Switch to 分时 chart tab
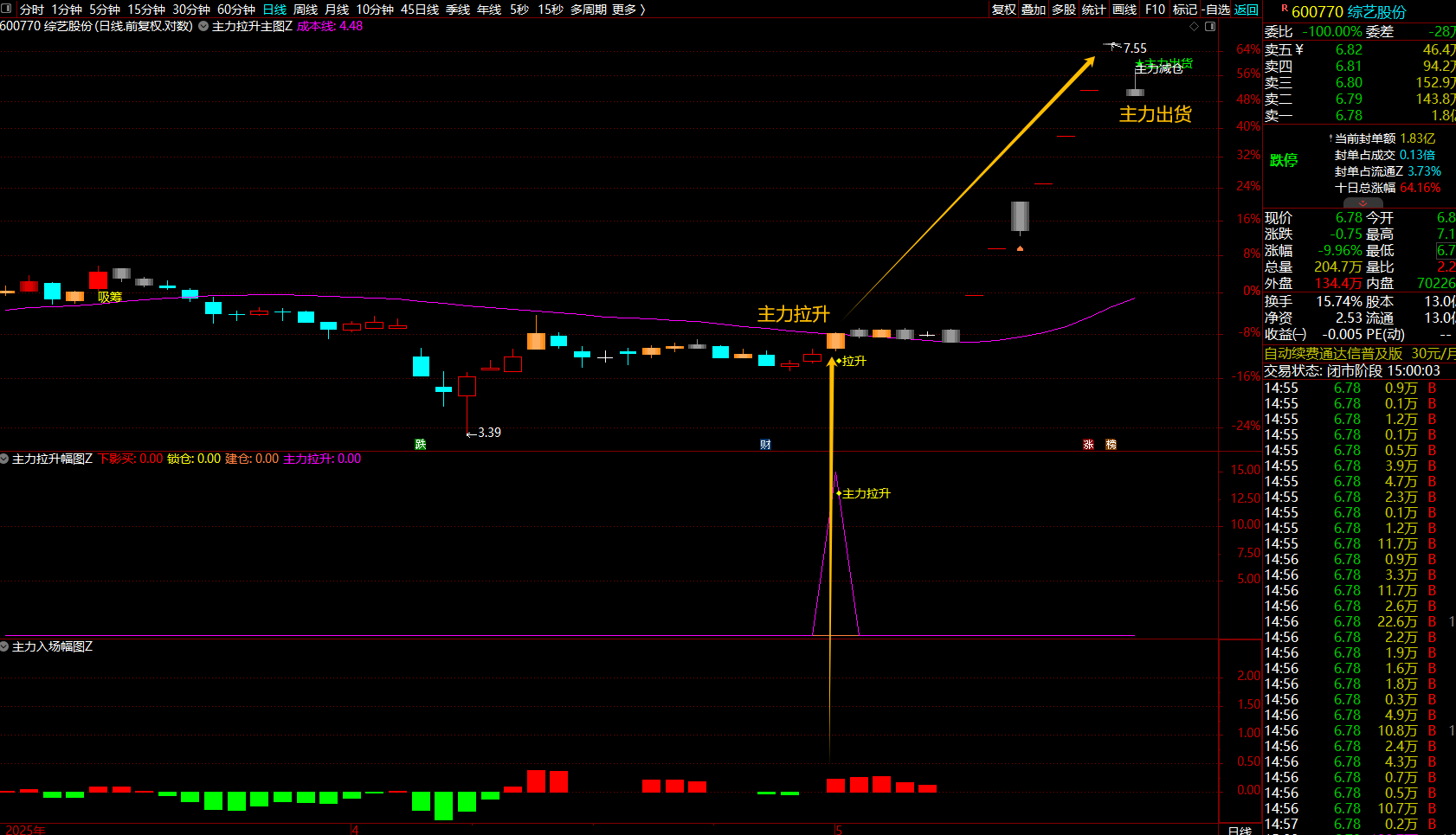The image size is (1456, 835). (x=32, y=10)
